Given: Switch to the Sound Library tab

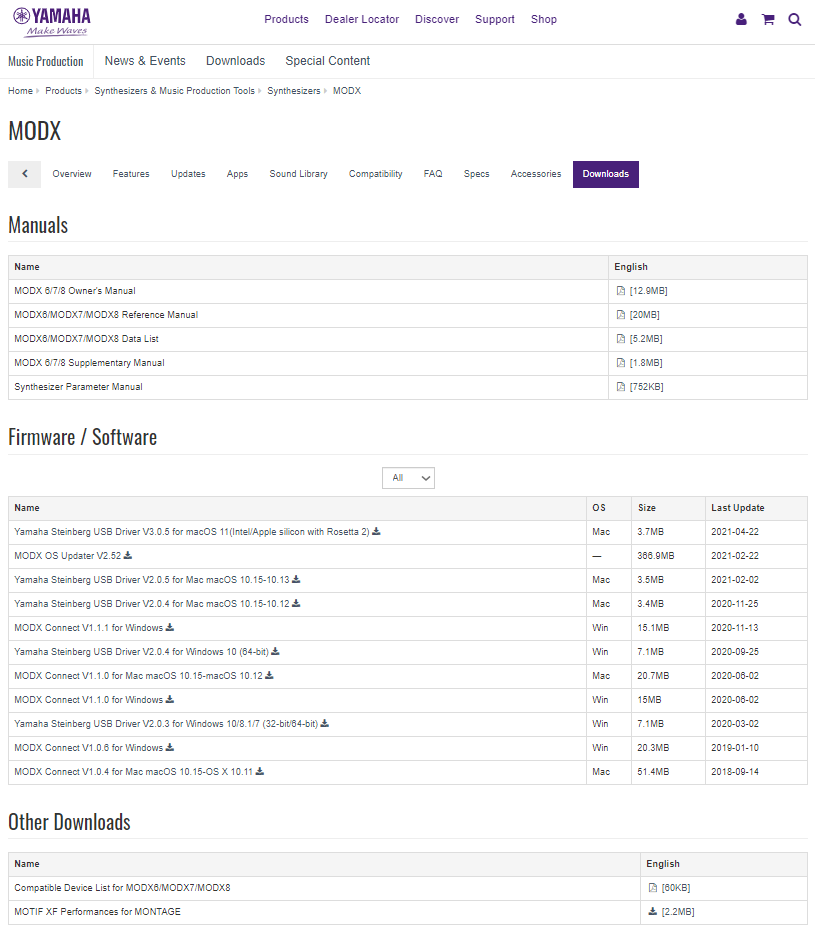Looking at the screenshot, I should tap(298, 174).
